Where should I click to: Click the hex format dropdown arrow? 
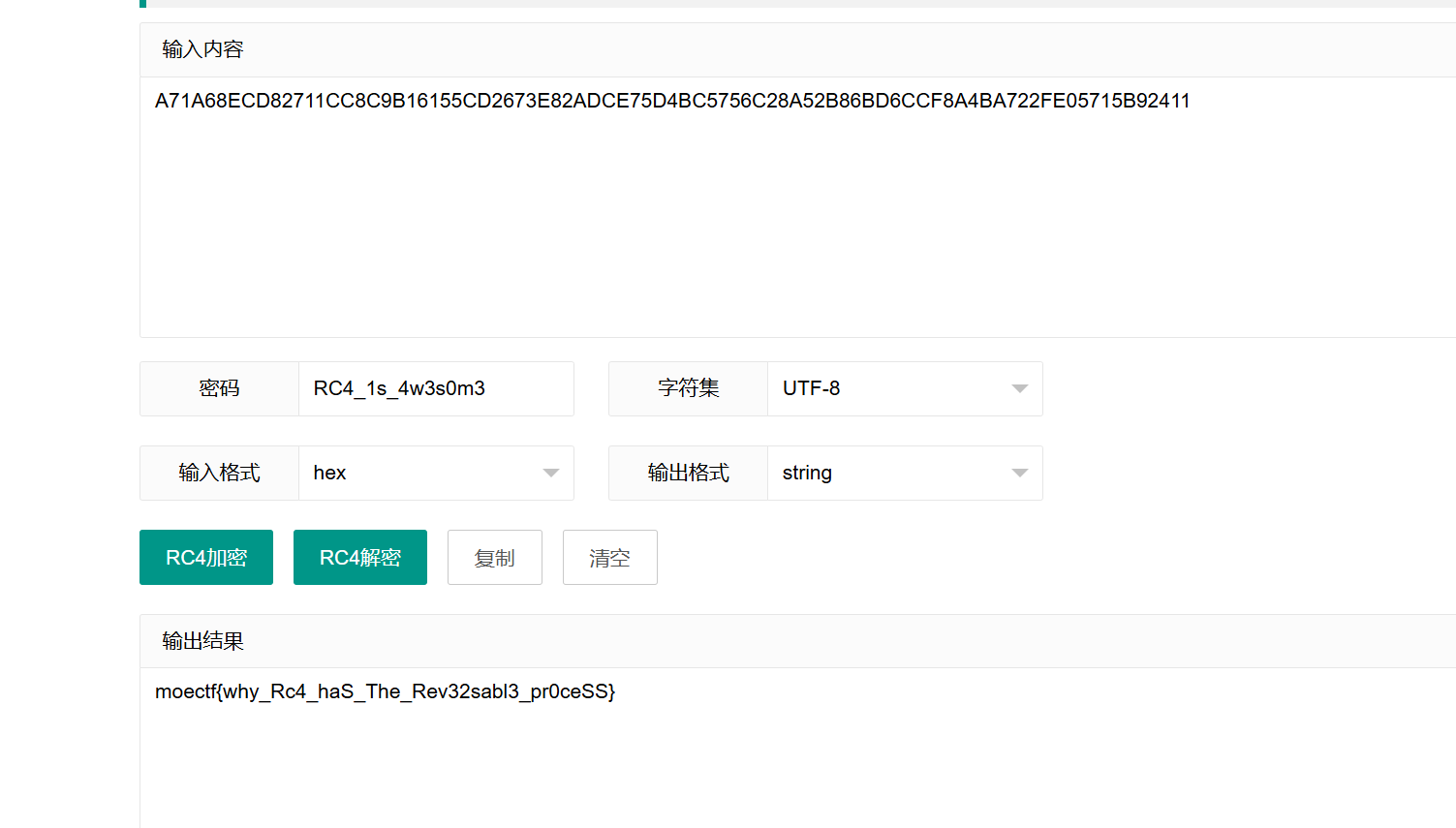point(550,473)
